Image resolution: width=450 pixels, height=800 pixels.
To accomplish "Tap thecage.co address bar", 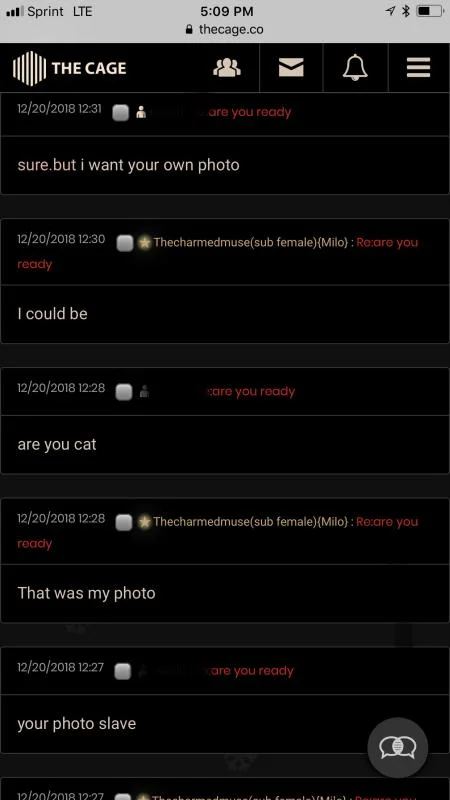I will point(225,29).
